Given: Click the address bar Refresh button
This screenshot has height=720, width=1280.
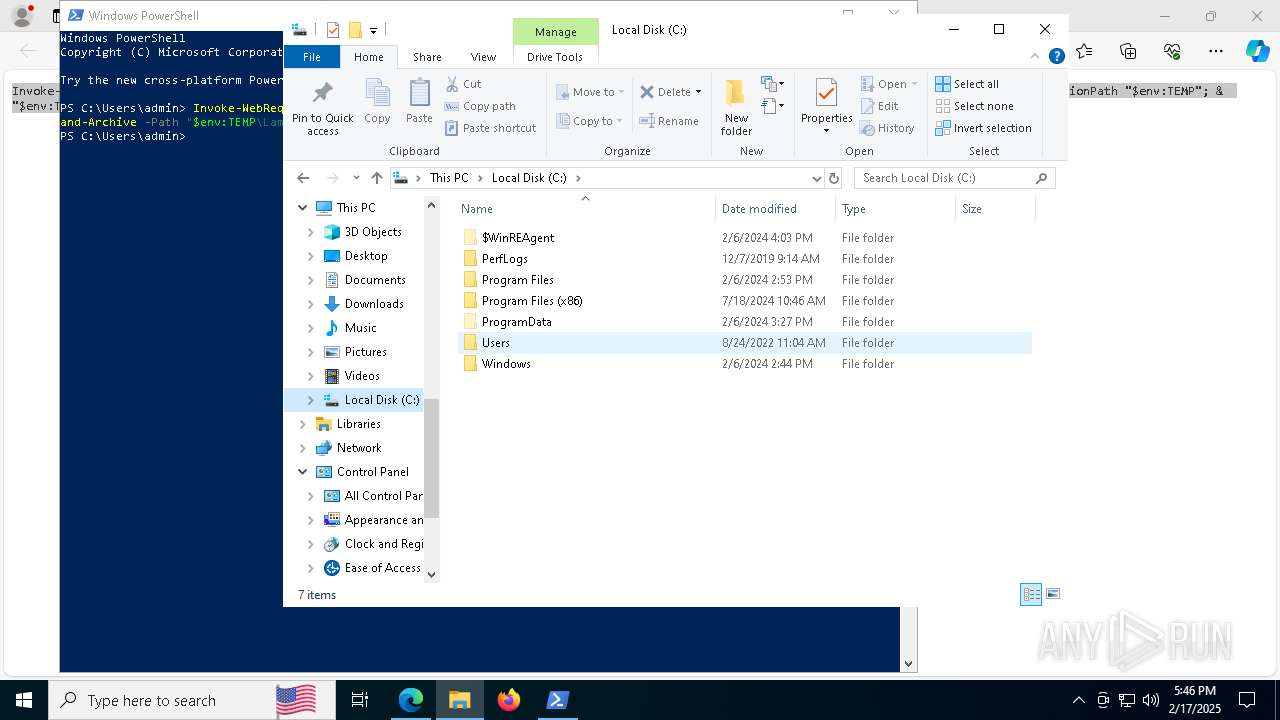Looking at the screenshot, I should (834, 178).
